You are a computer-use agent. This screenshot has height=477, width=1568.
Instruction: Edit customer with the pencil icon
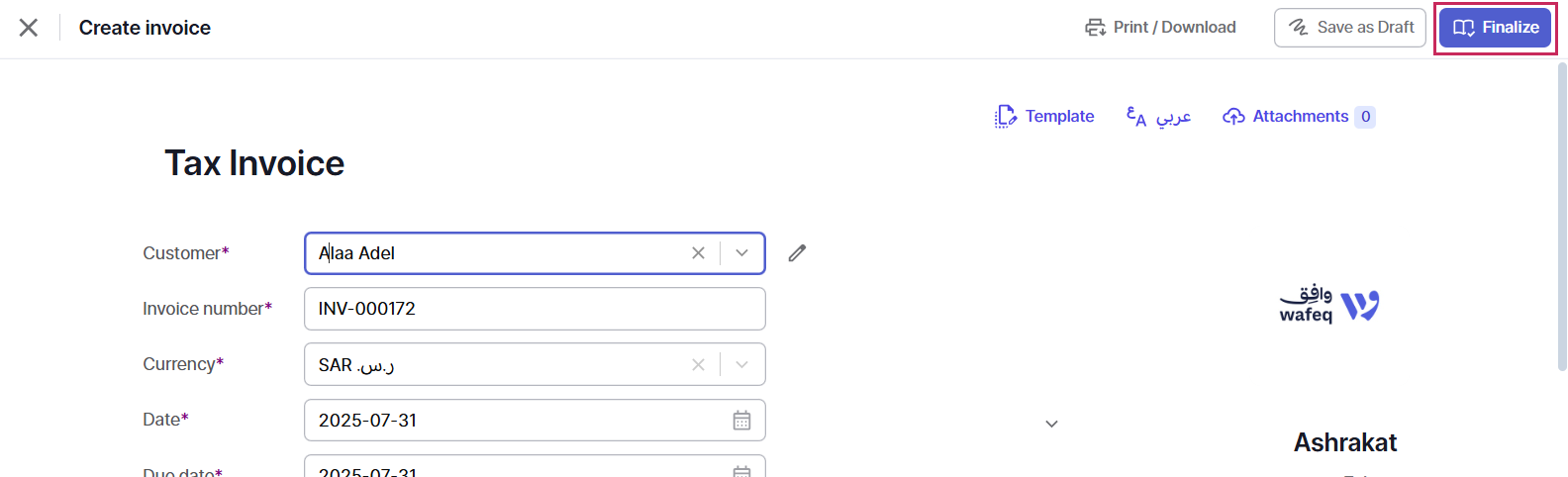[797, 253]
